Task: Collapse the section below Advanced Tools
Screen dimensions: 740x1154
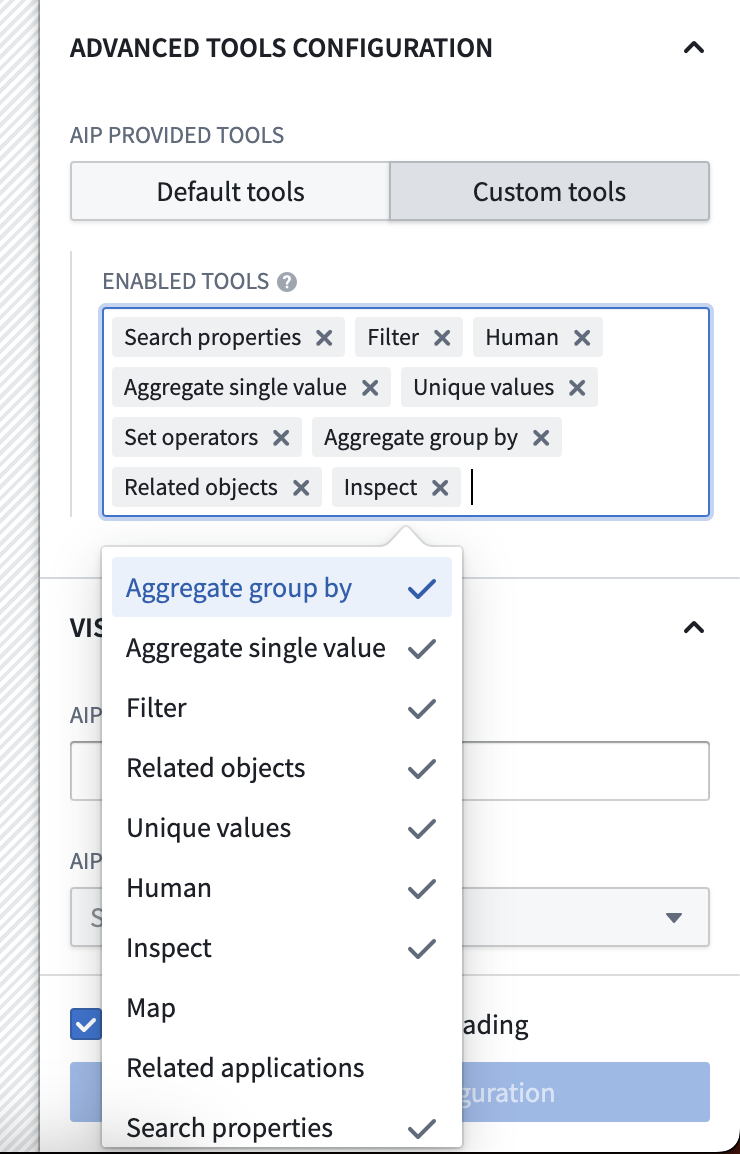Action: [694, 627]
